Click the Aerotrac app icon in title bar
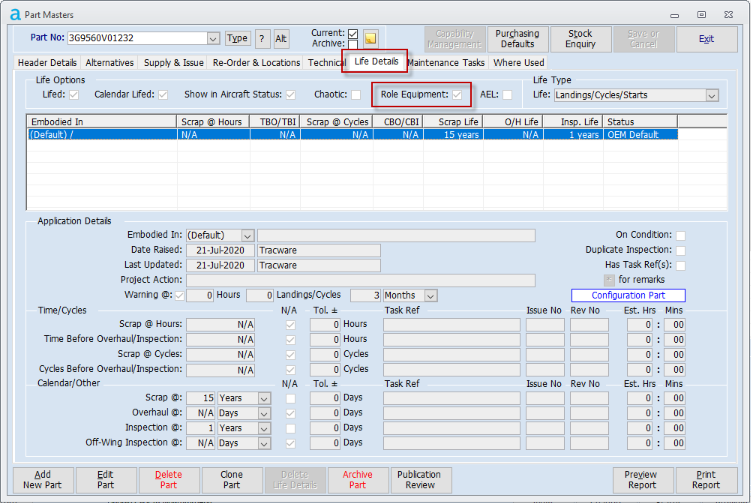This screenshot has width=751, height=503. (13, 14)
